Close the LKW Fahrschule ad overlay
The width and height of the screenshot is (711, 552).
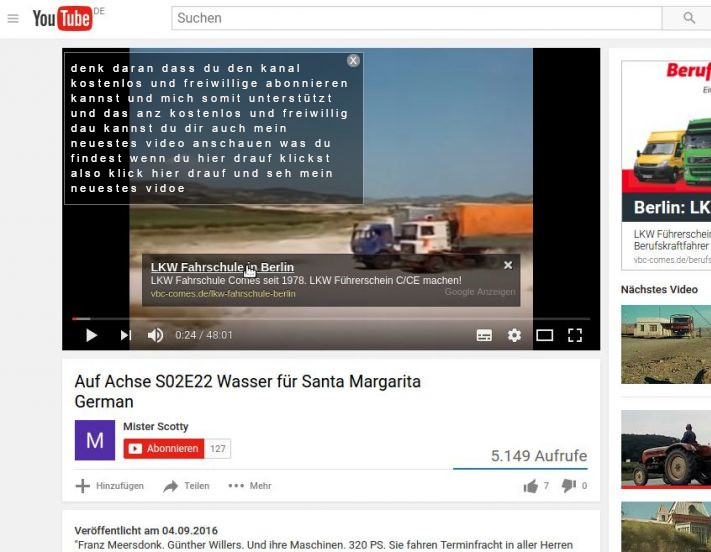point(508,265)
